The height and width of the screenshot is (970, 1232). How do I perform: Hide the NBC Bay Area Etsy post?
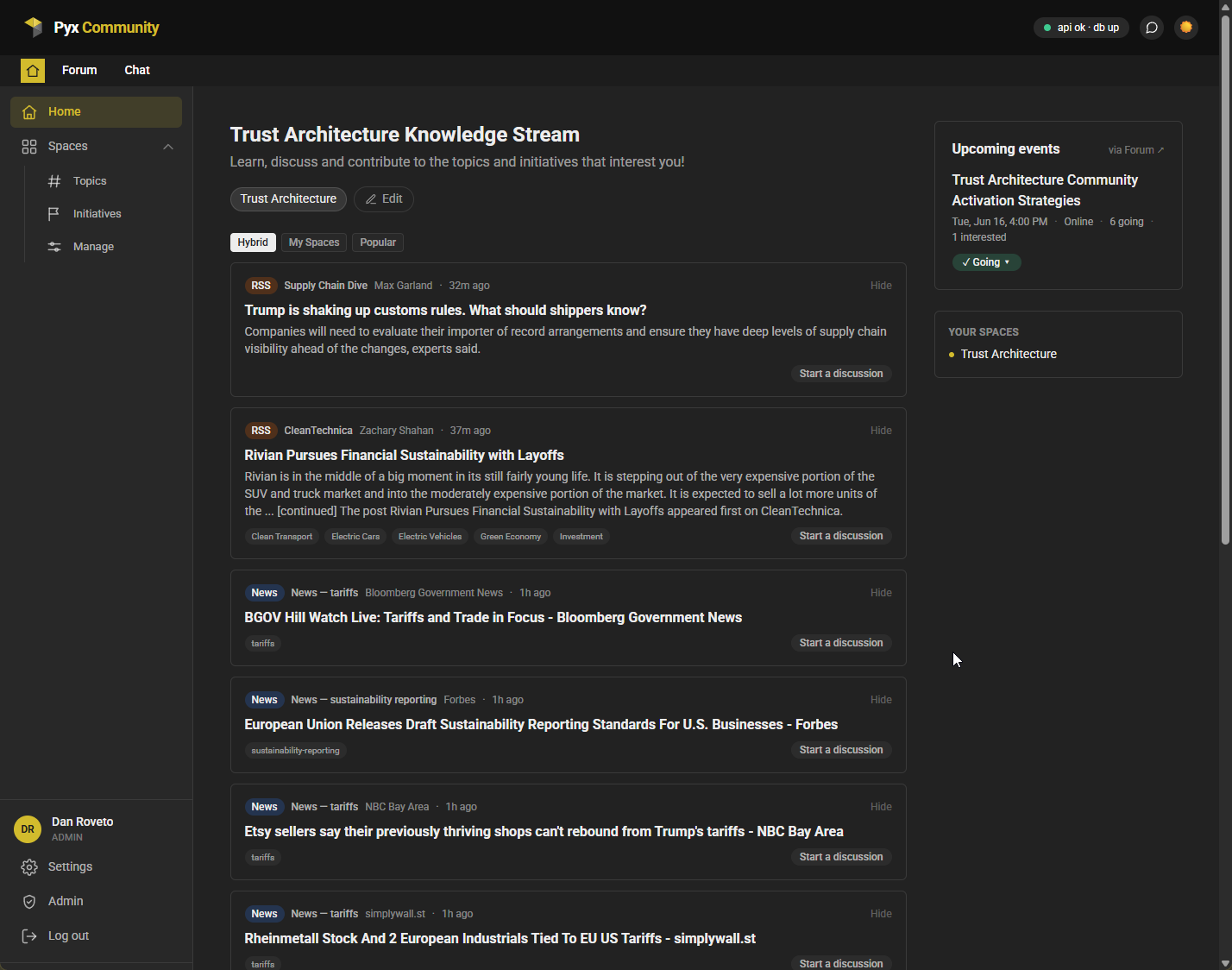(x=881, y=807)
